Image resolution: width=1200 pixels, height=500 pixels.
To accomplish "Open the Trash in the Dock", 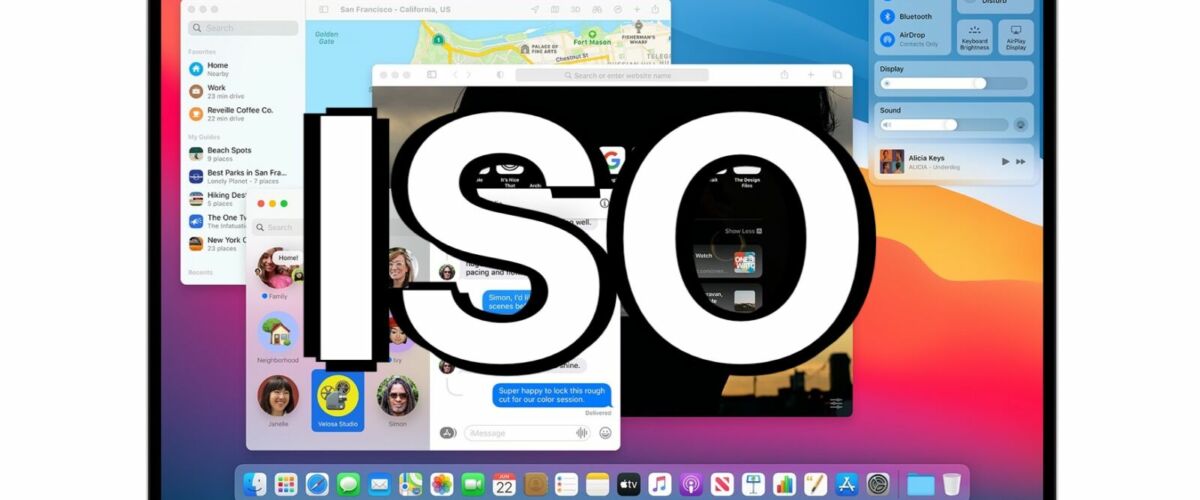I will pyautogui.click(x=951, y=485).
